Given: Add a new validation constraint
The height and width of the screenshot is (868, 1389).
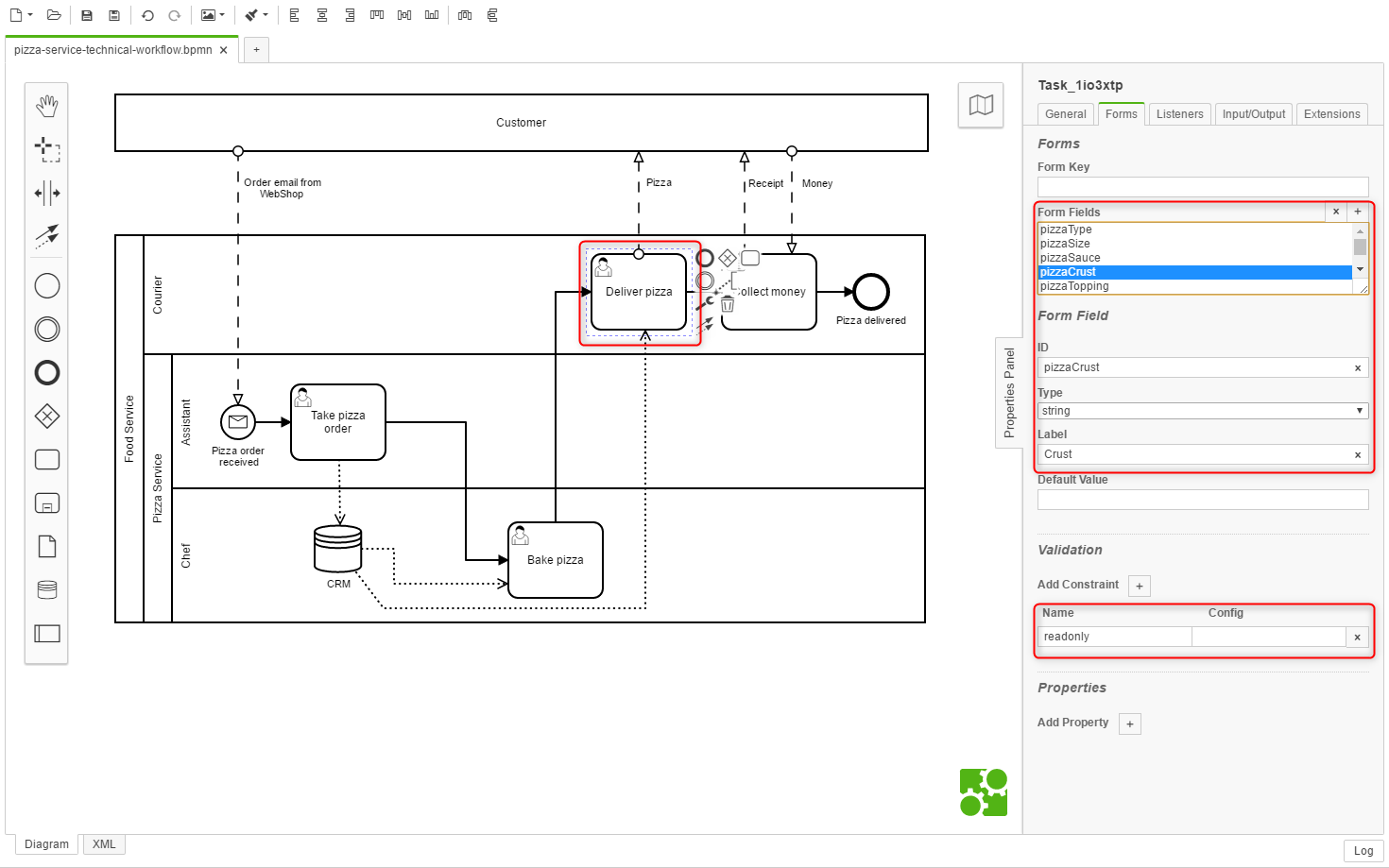Looking at the screenshot, I should 1140,586.
